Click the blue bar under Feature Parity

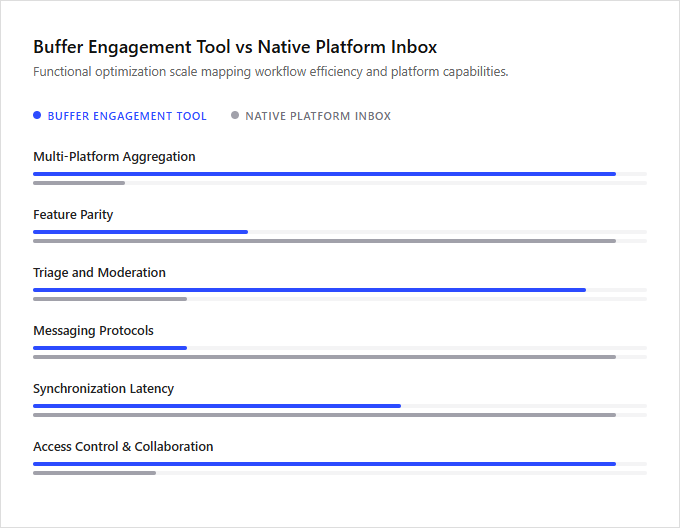tap(141, 232)
